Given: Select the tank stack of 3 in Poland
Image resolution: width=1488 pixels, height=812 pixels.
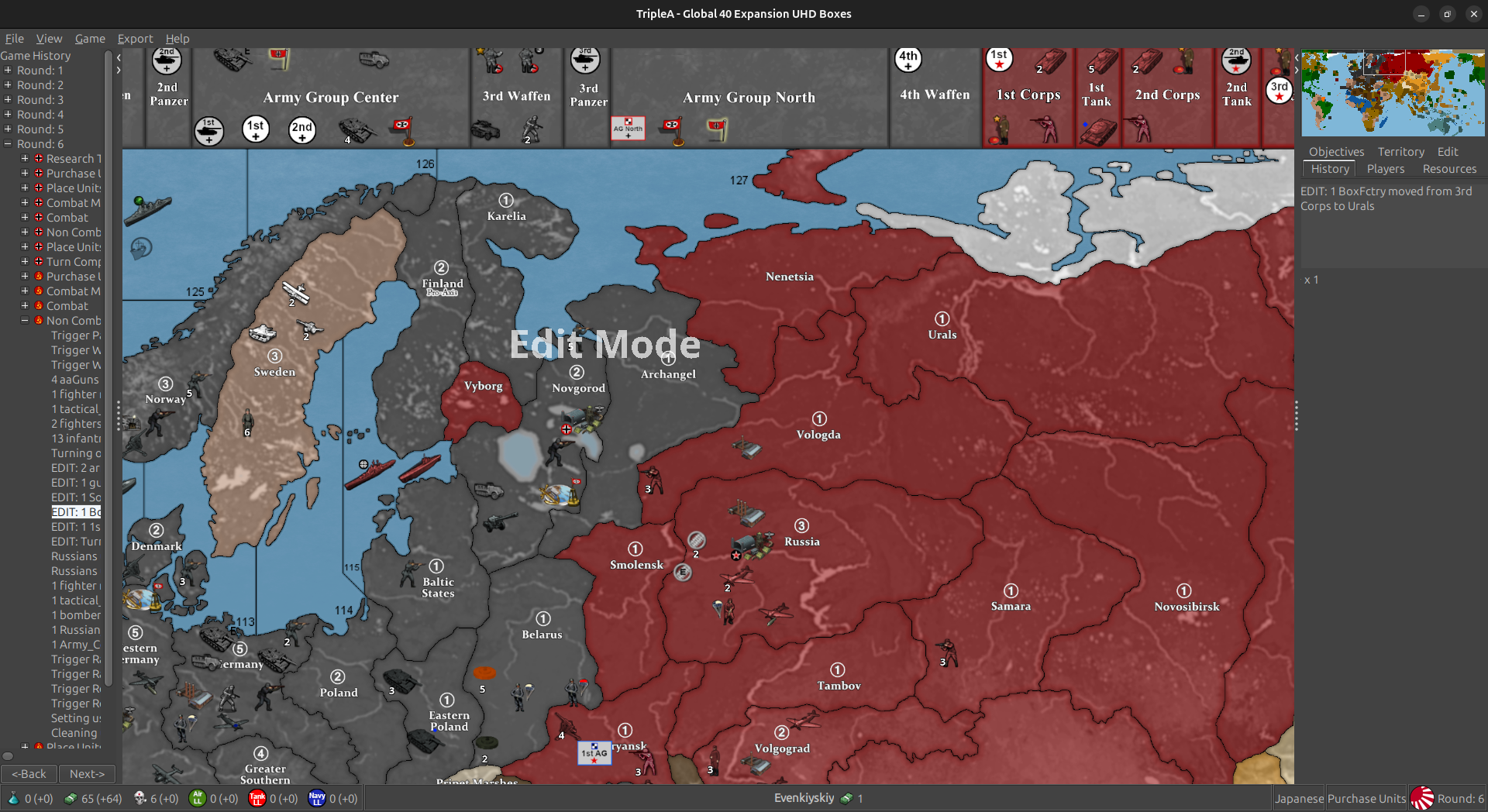Looking at the screenshot, I should click(x=401, y=681).
